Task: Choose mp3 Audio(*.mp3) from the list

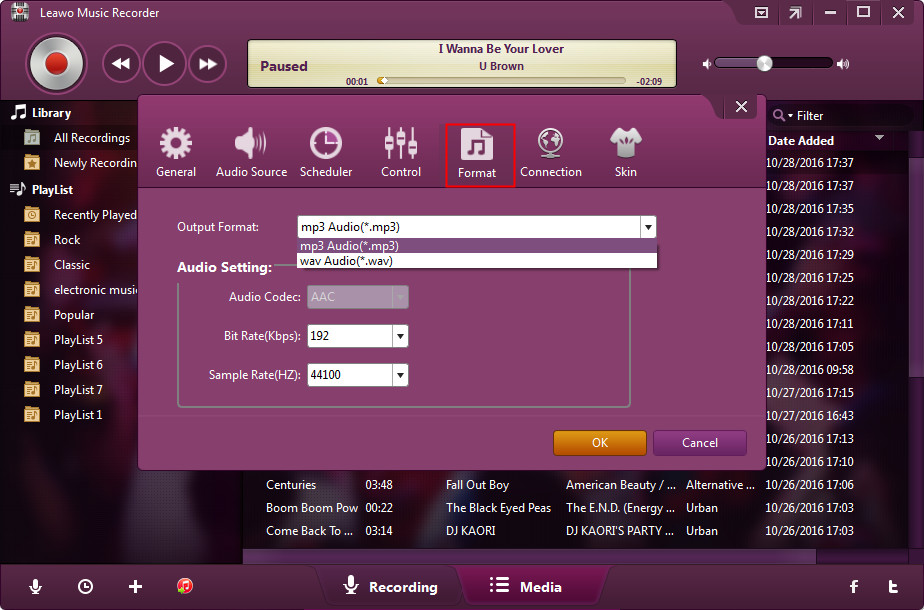Action: (x=477, y=246)
